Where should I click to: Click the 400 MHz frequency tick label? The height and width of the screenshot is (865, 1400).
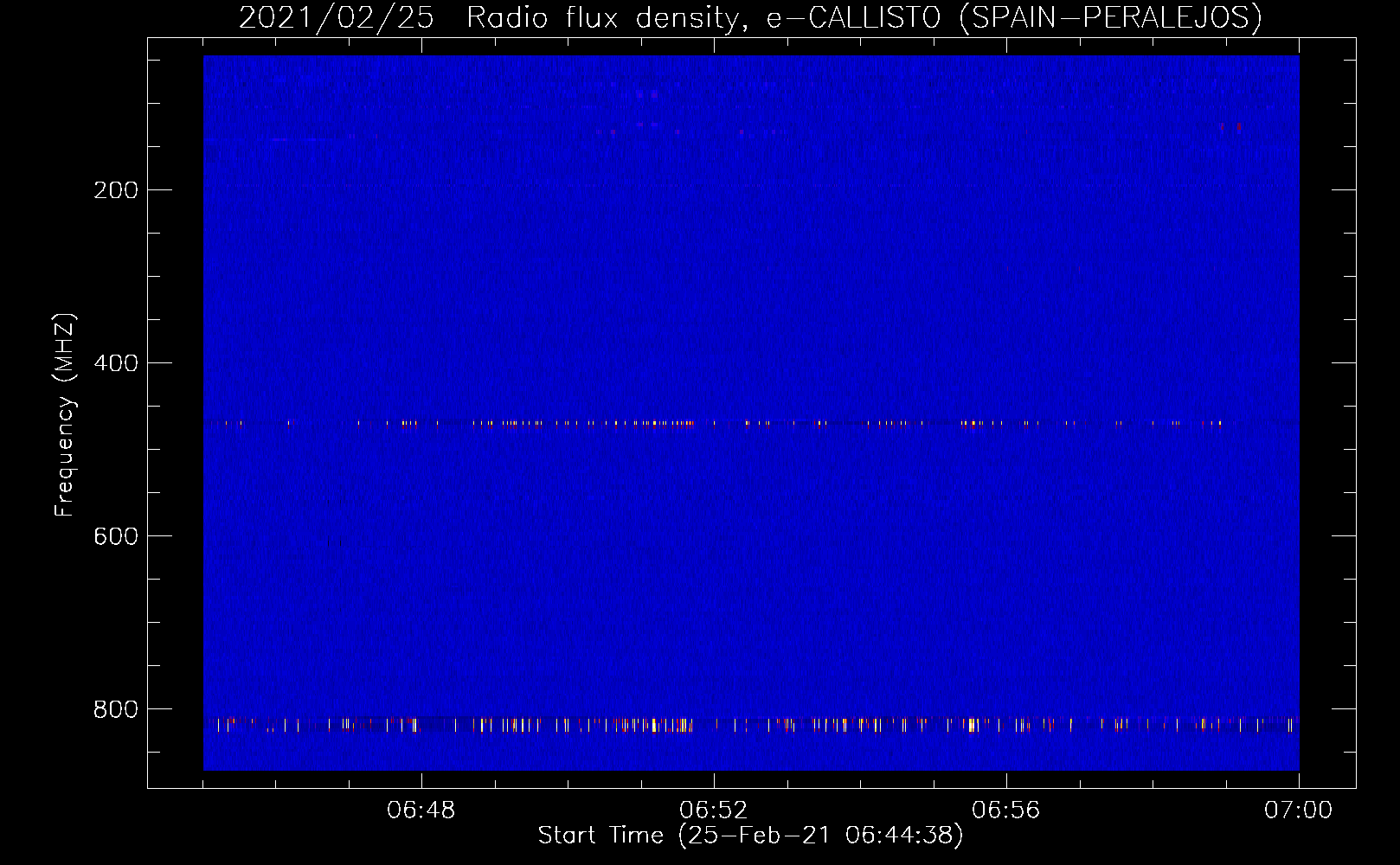(116, 363)
